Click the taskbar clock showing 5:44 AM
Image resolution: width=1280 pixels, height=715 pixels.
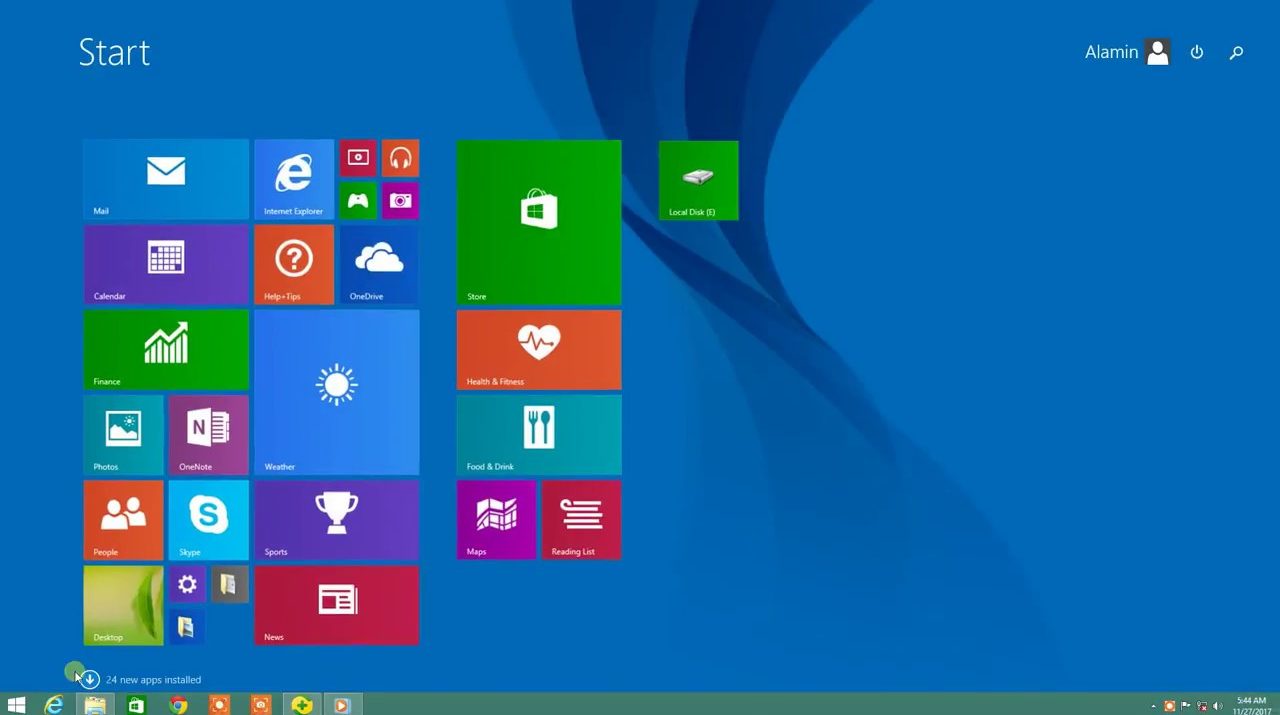point(1251,705)
